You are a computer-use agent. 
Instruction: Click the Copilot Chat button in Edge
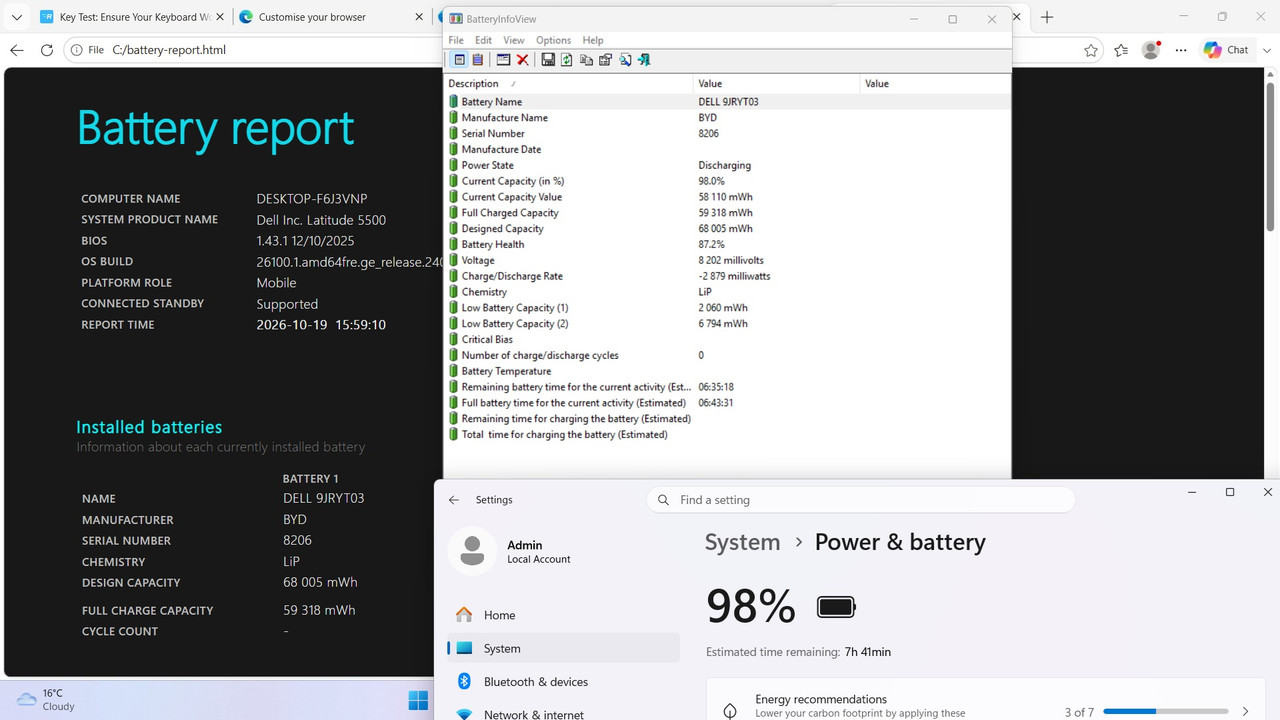[x=1226, y=50]
